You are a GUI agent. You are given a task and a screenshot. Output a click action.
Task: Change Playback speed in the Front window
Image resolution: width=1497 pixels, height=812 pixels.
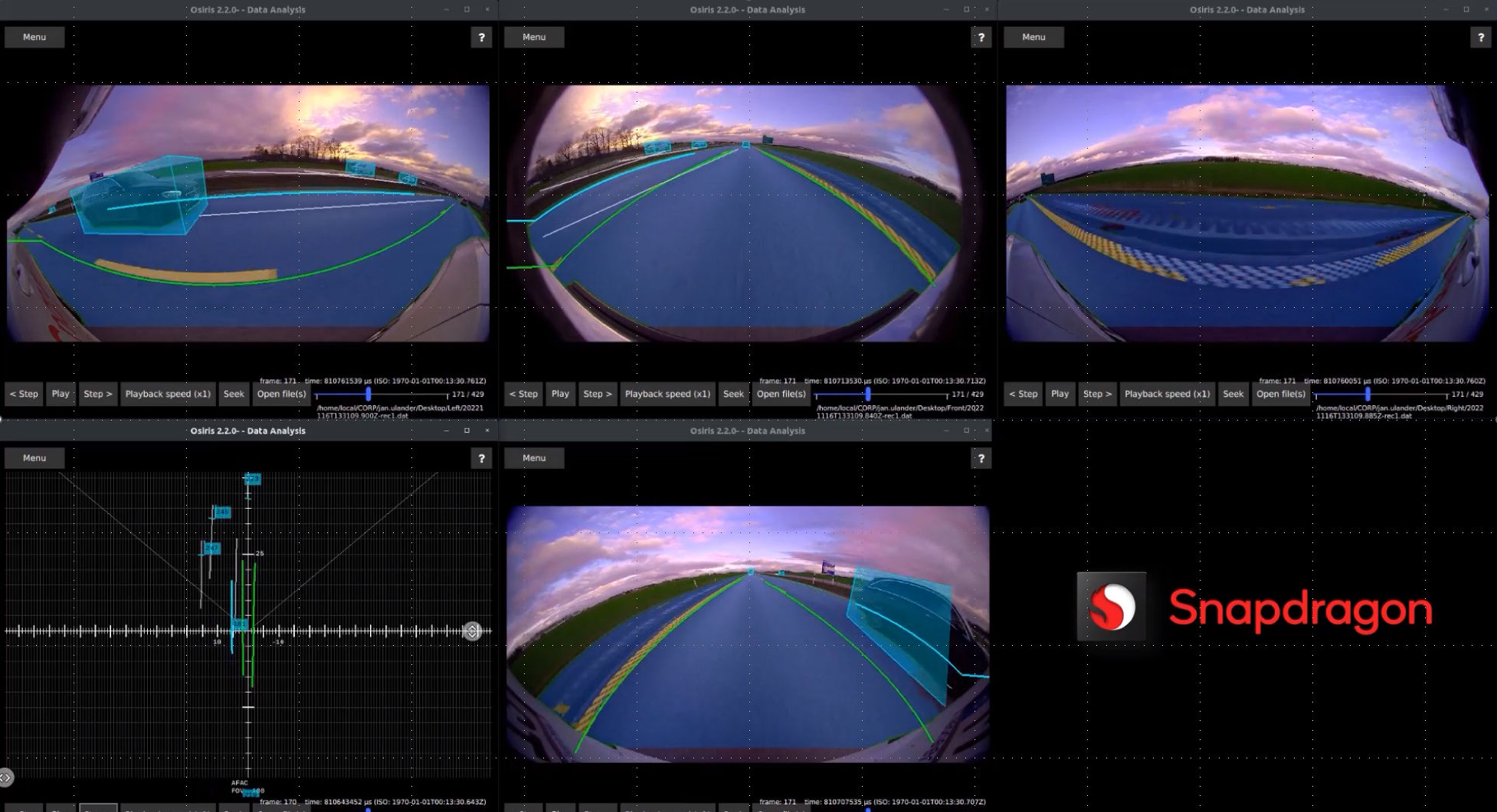point(667,394)
